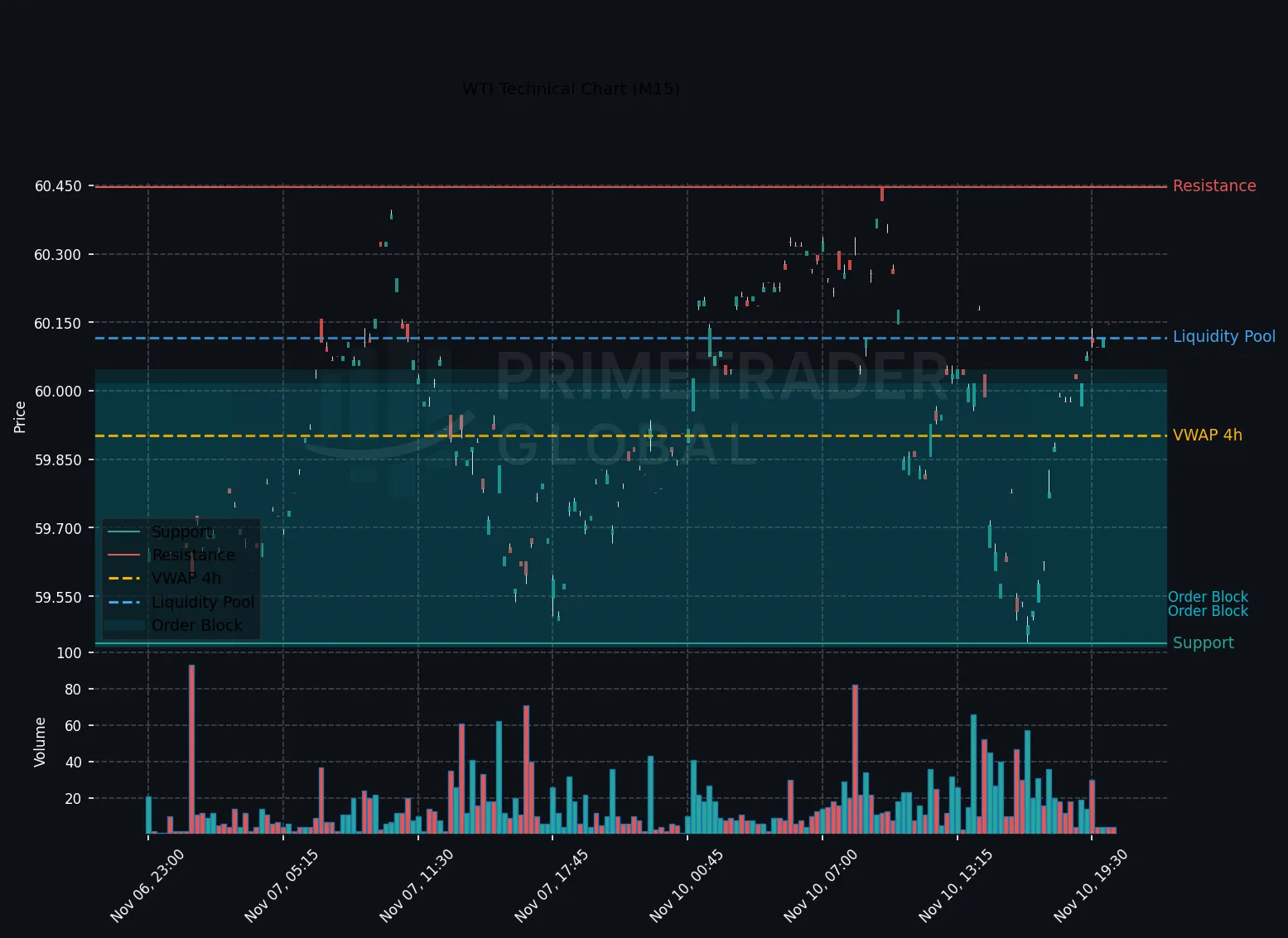Click the dashed orange VWAP sample in legend

124,579
